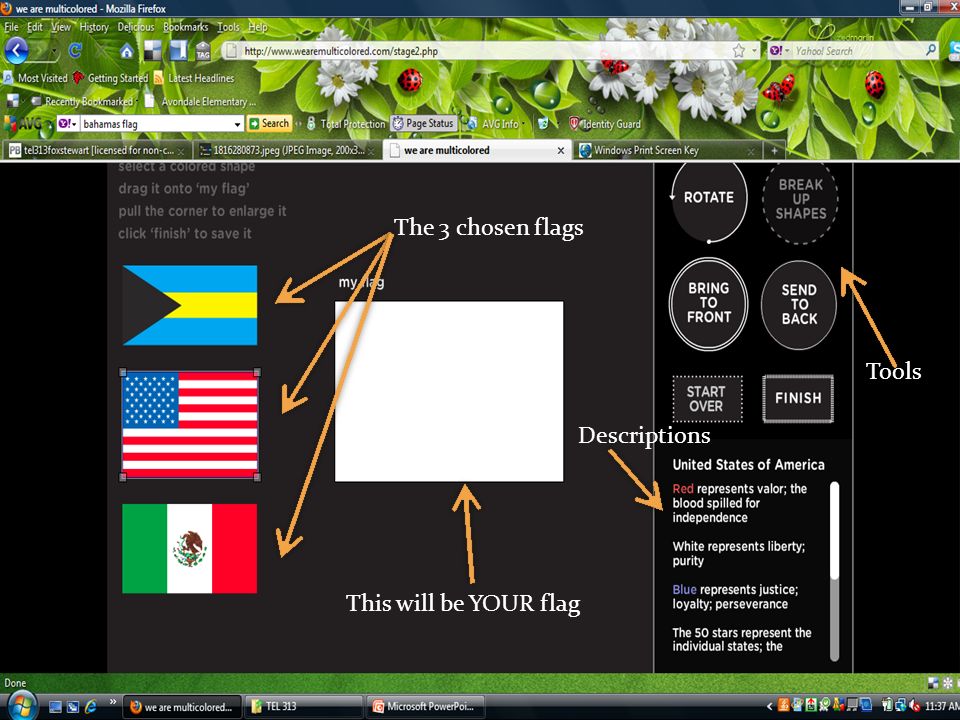
Task: Open the AVG toolbar Y! engine dropdown
Action: tap(68, 124)
